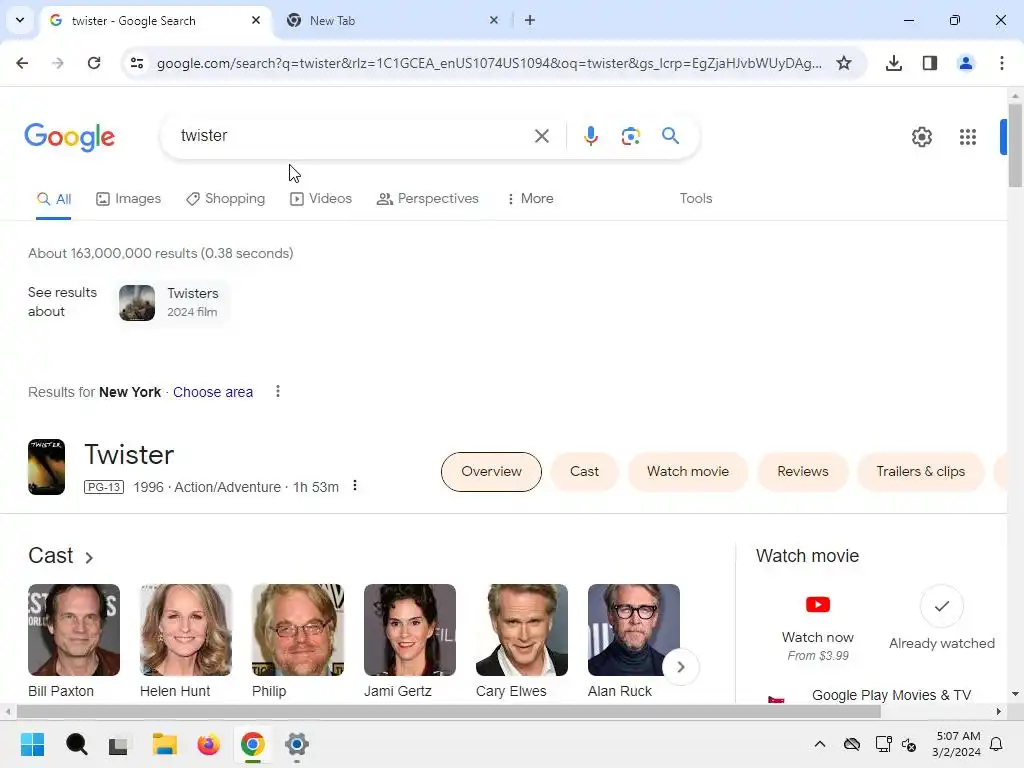Click the horizontal page scrollbar
This screenshot has height=768, width=1024.
448,711
